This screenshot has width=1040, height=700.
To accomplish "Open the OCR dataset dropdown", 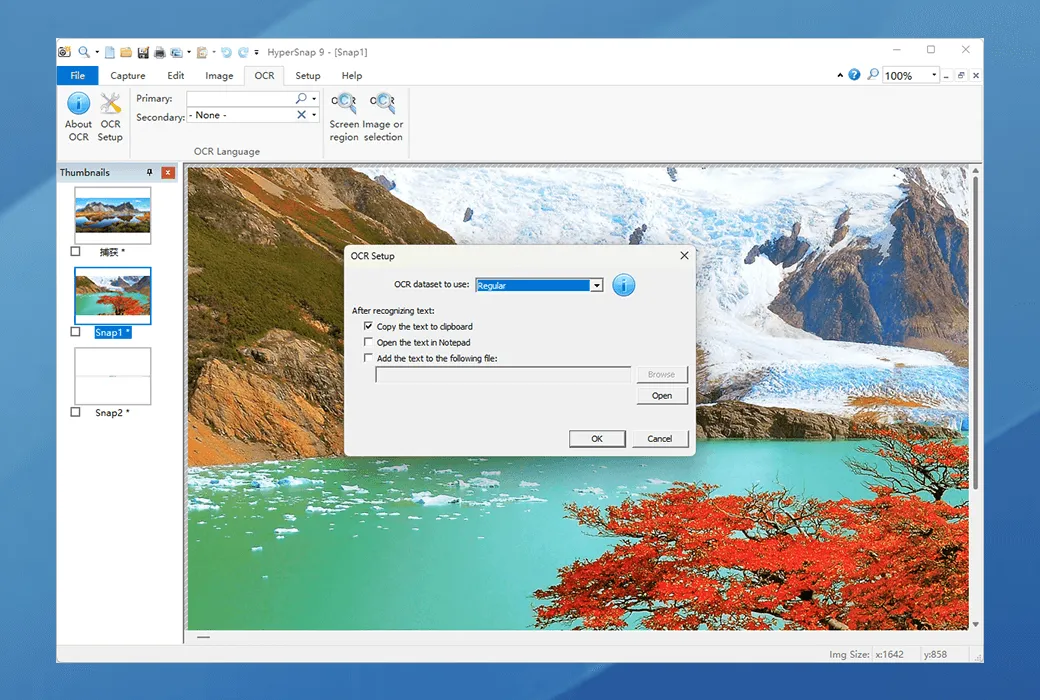I will (596, 285).
